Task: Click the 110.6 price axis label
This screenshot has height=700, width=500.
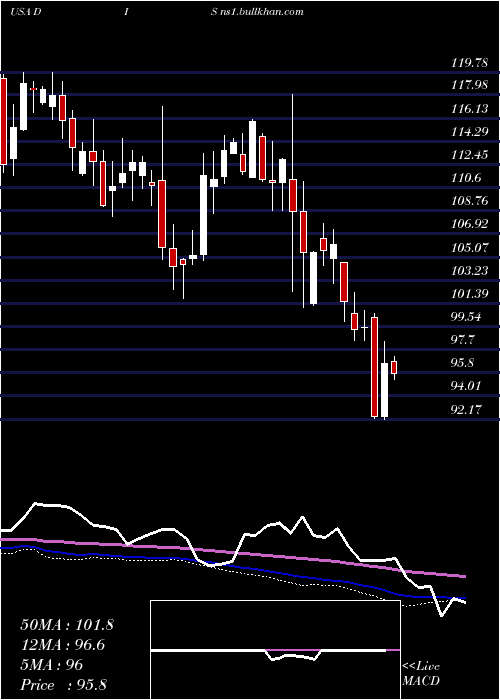Action: (x=467, y=178)
